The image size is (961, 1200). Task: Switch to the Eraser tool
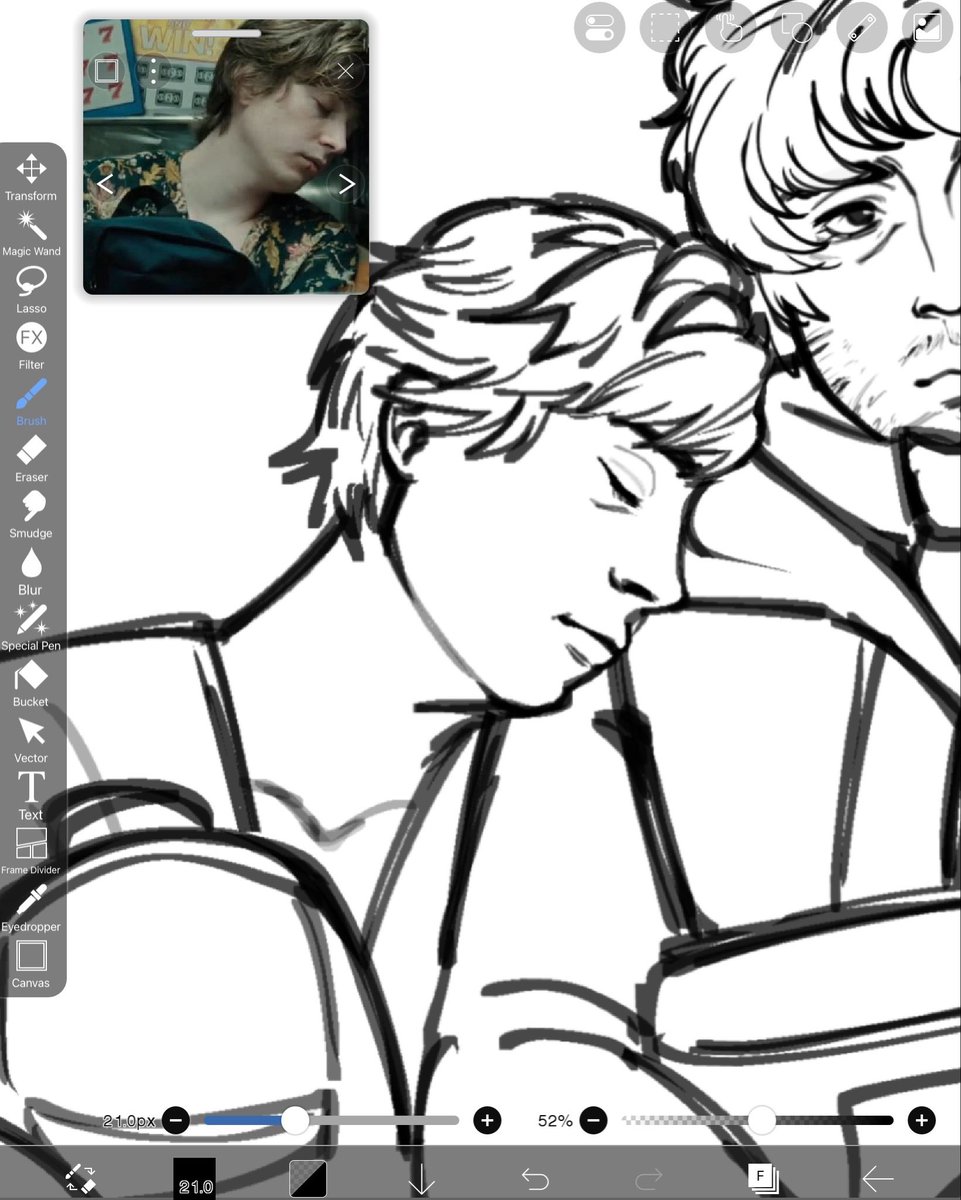click(31, 459)
